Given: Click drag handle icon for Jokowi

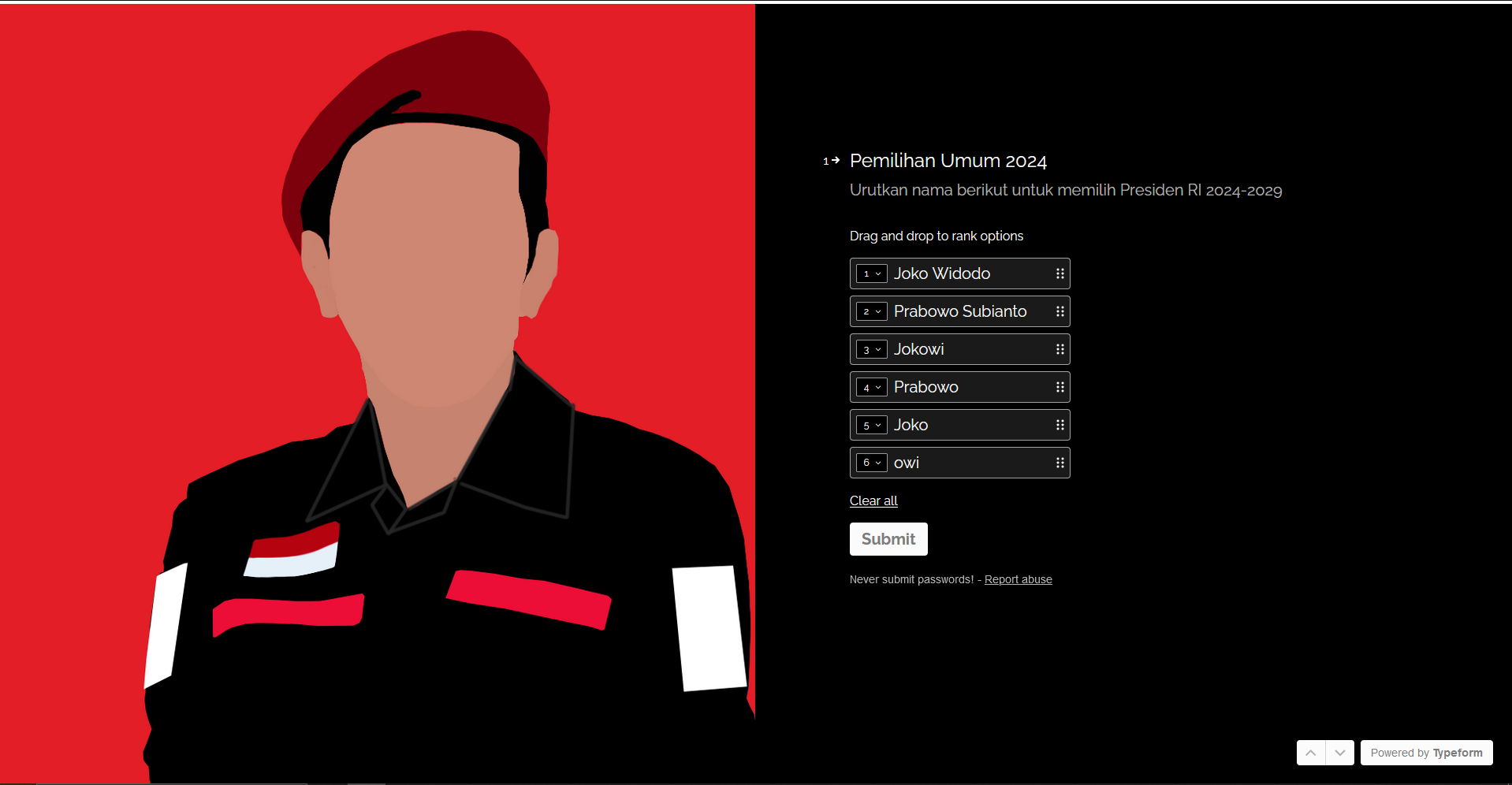Looking at the screenshot, I should coord(1060,349).
